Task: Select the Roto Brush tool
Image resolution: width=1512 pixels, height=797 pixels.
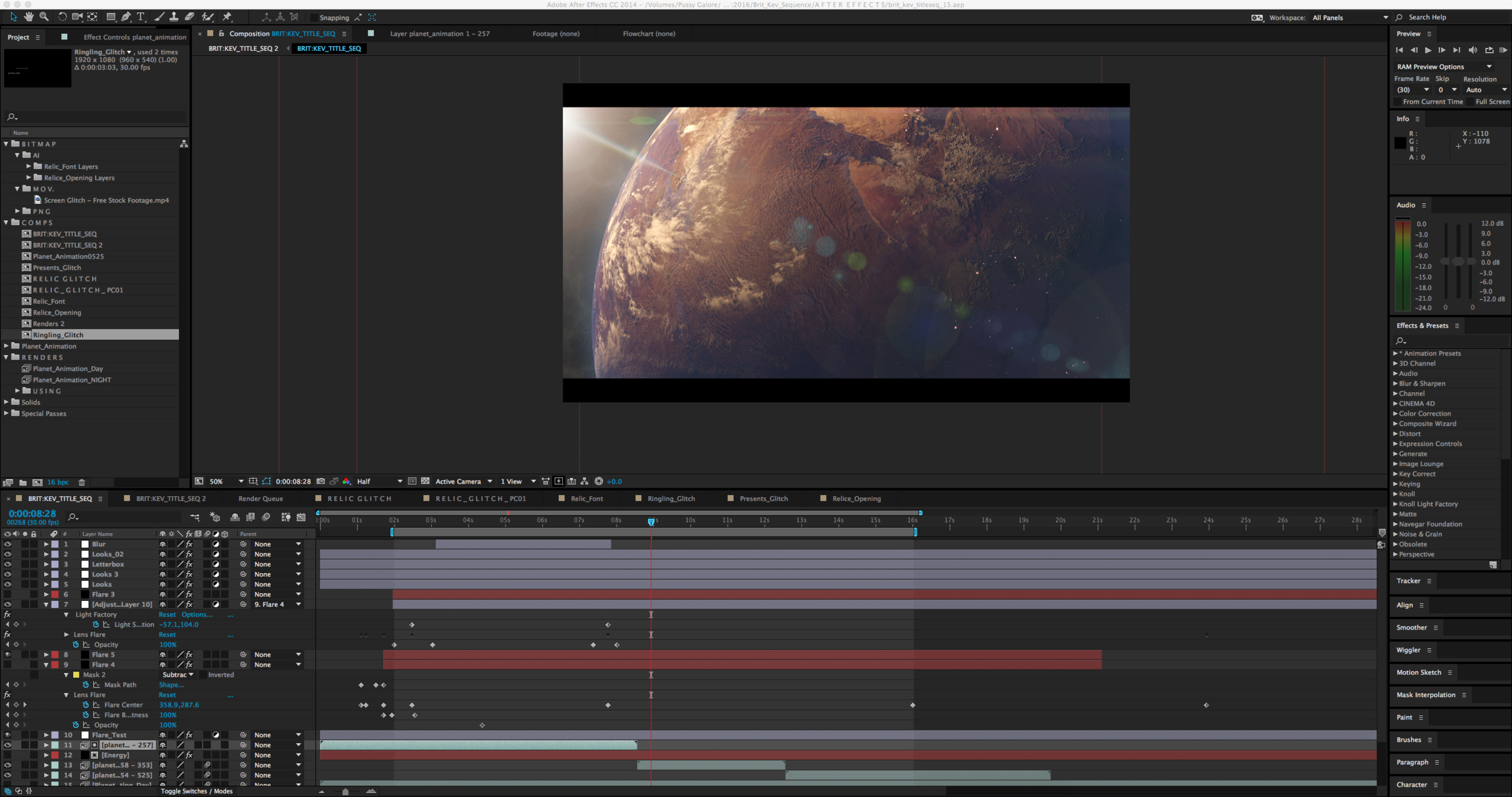Action: click(208, 17)
